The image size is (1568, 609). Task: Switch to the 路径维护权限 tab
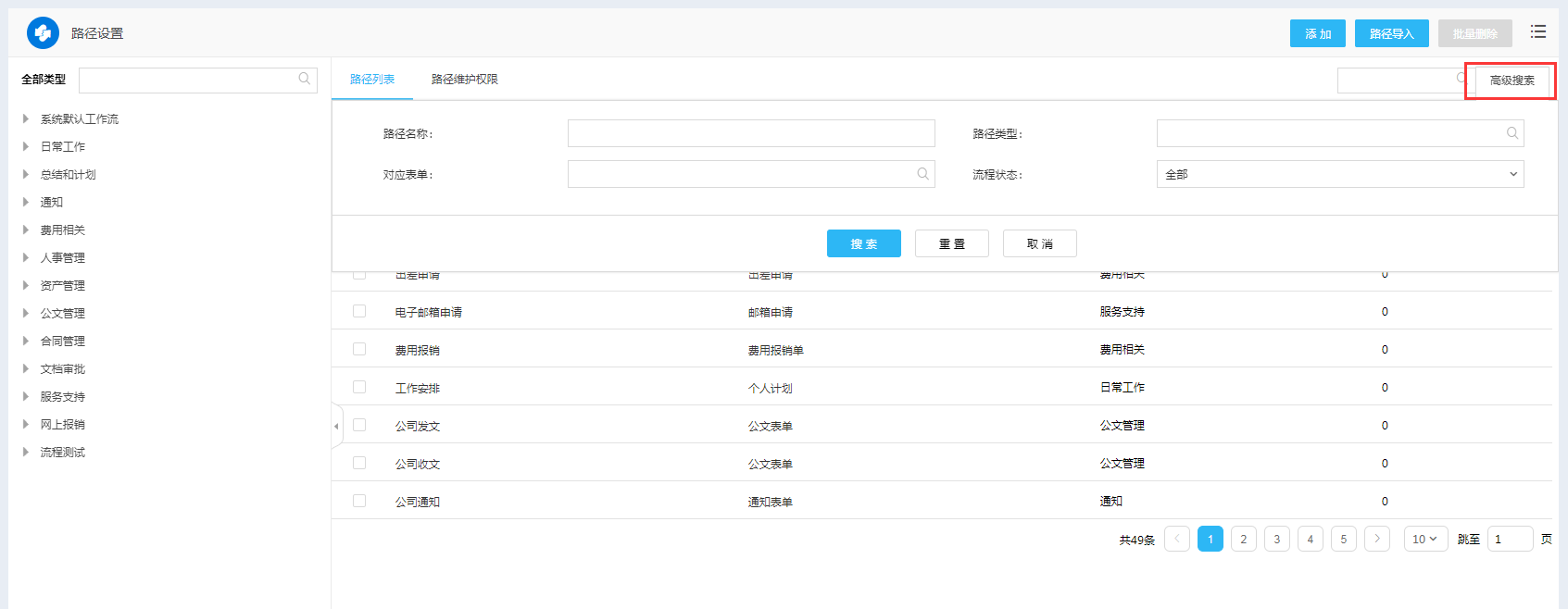464,80
